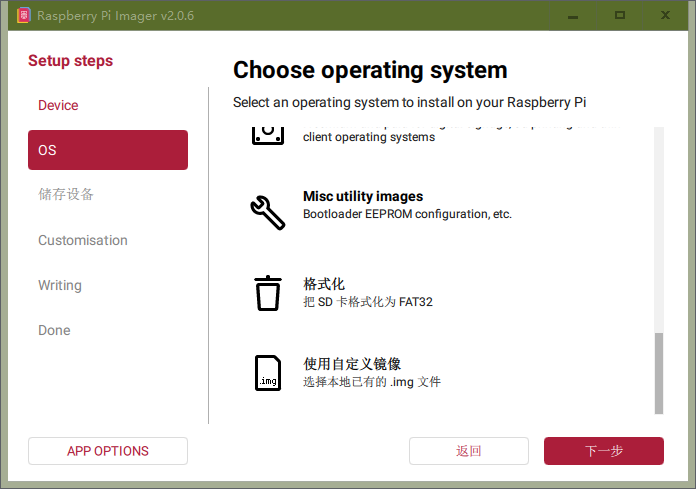Click the trash can icon for 格式化
This screenshot has width=696, height=489.
pyautogui.click(x=267, y=292)
